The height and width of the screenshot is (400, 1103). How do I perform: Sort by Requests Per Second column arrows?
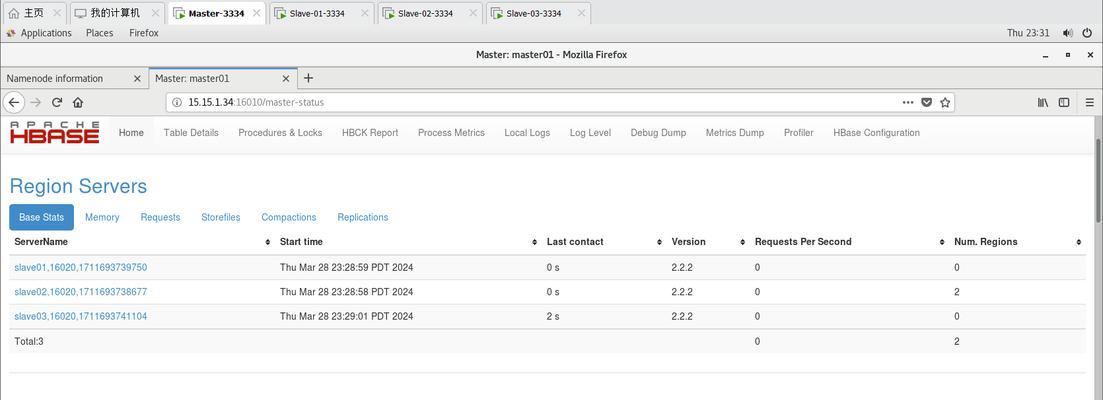coord(942,242)
